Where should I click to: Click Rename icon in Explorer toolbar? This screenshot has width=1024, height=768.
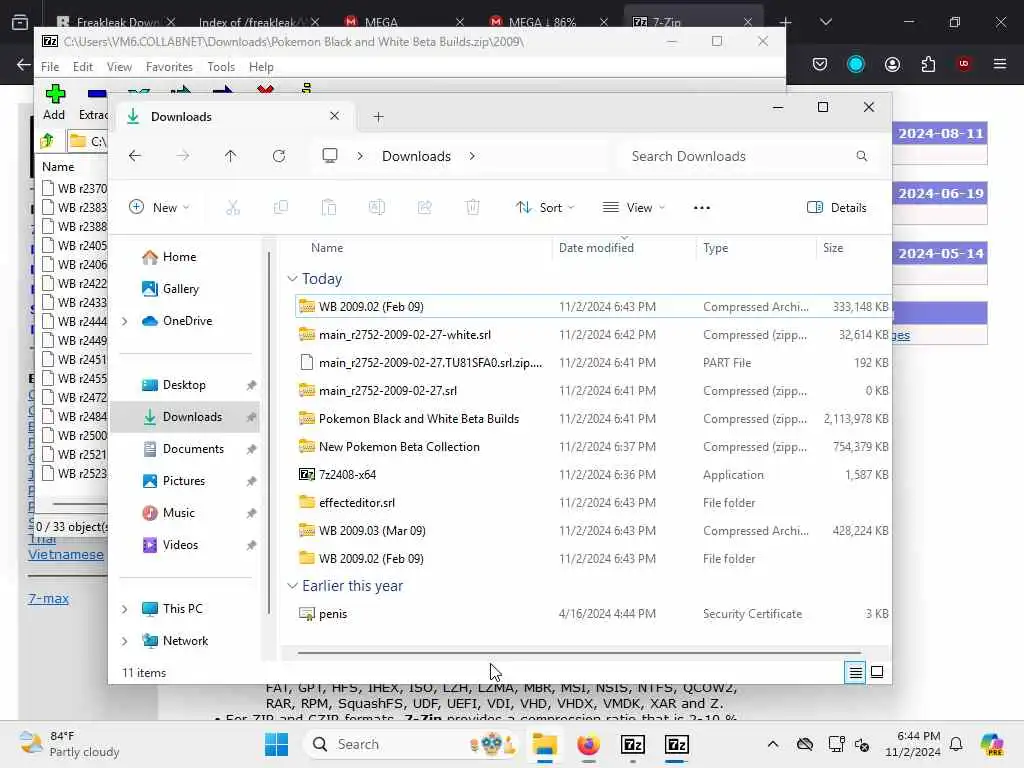377,208
